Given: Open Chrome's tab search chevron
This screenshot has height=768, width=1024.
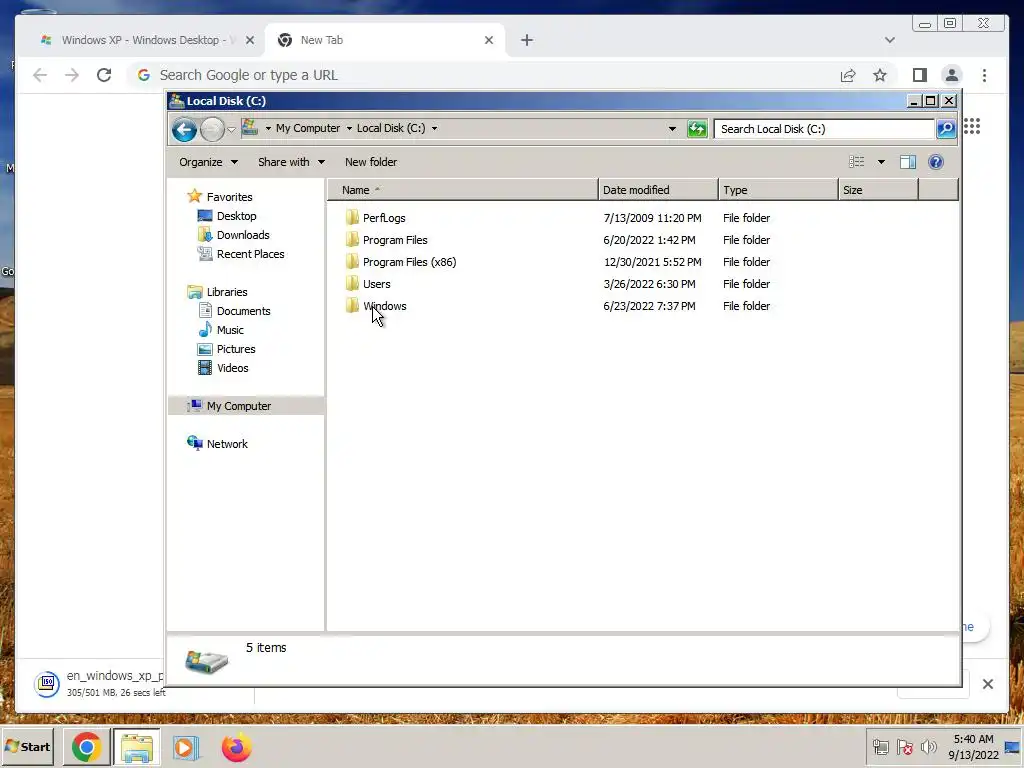Looking at the screenshot, I should coord(889,40).
